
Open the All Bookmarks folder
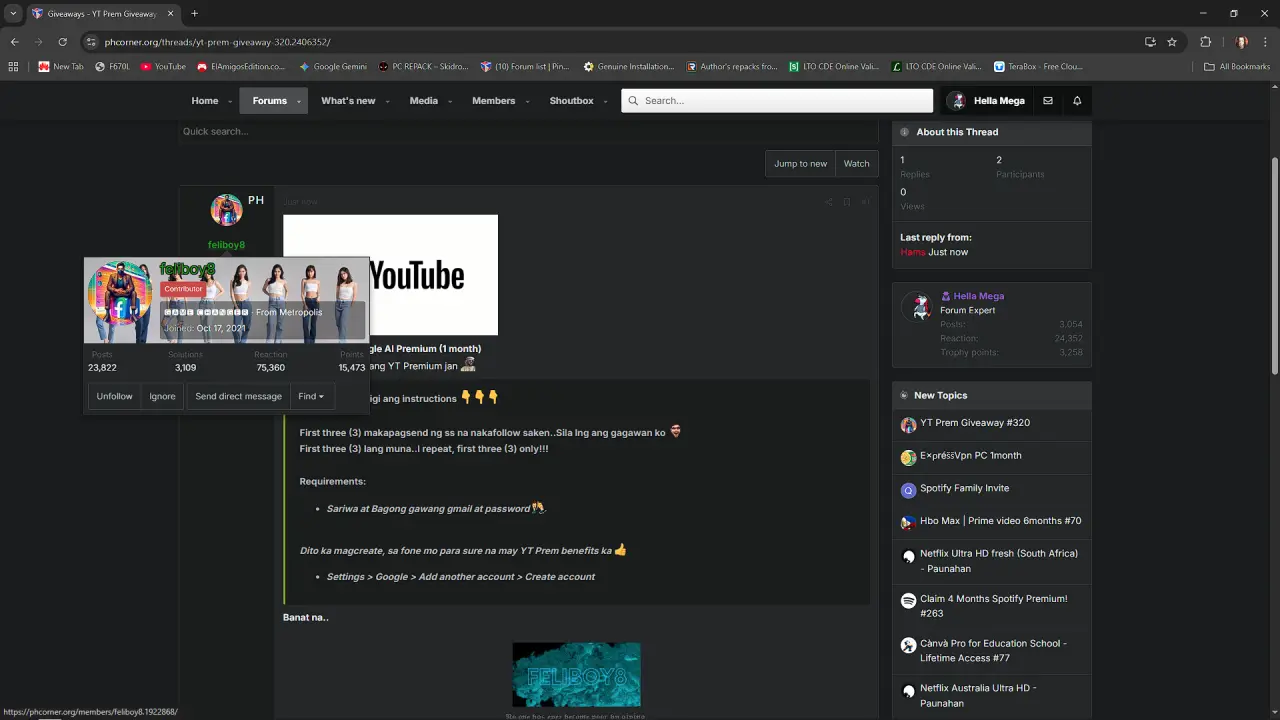pyautogui.click(x=1237, y=67)
